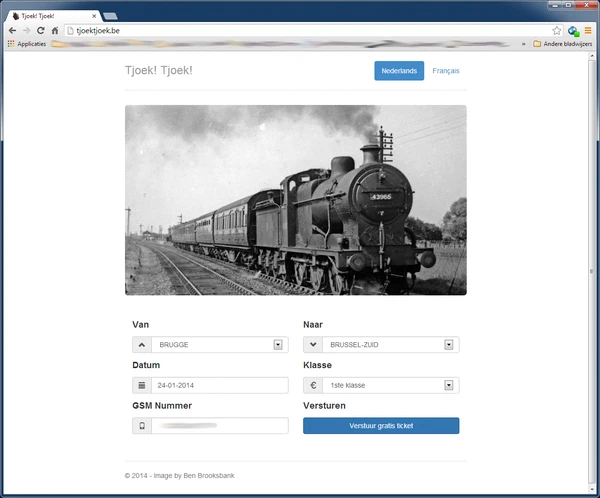Image resolution: width=600 pixels, height=498 pixels.
Task: Click the calendar icon beside Datum
Action: 142,385
